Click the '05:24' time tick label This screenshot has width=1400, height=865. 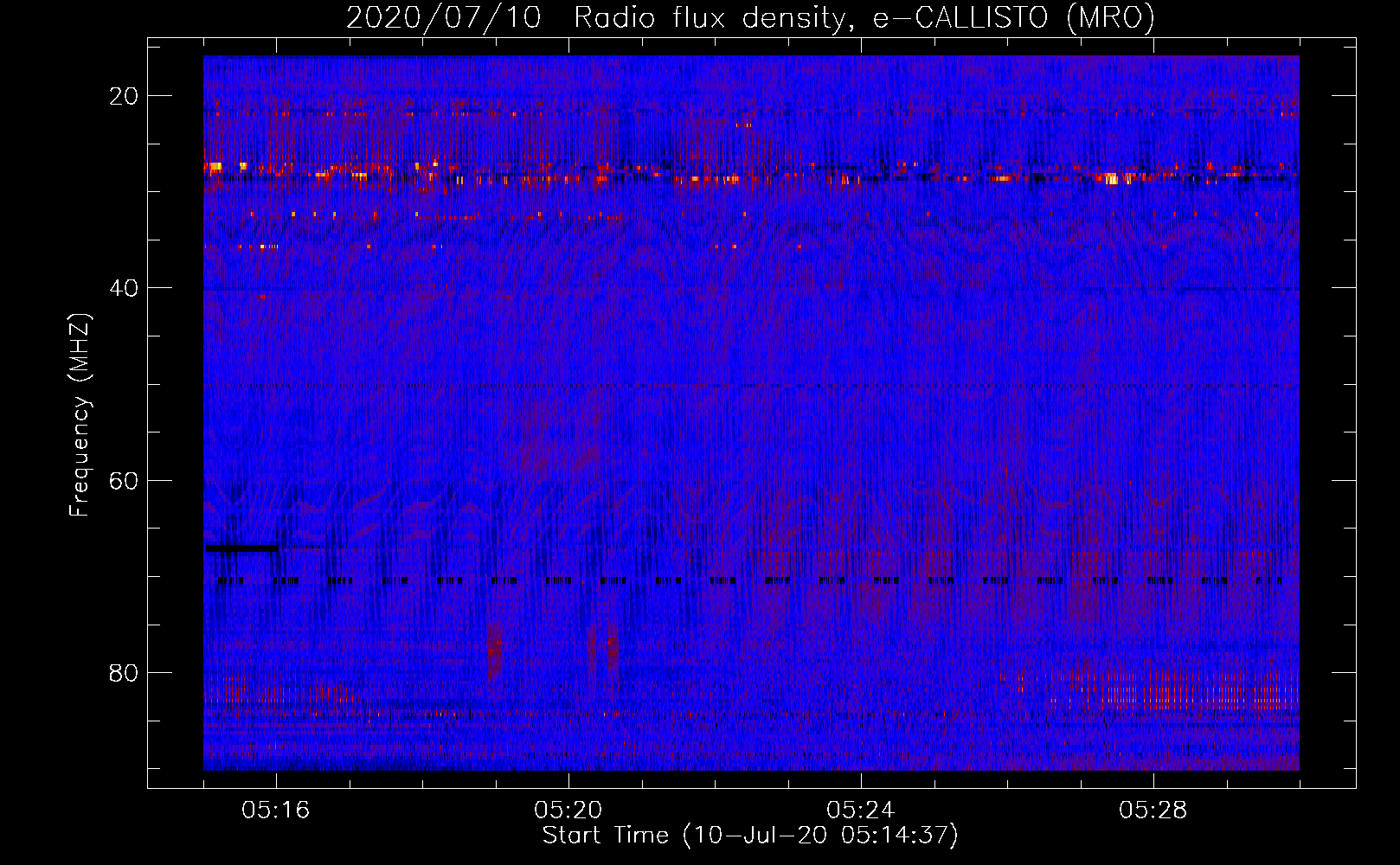click(861, 811)
